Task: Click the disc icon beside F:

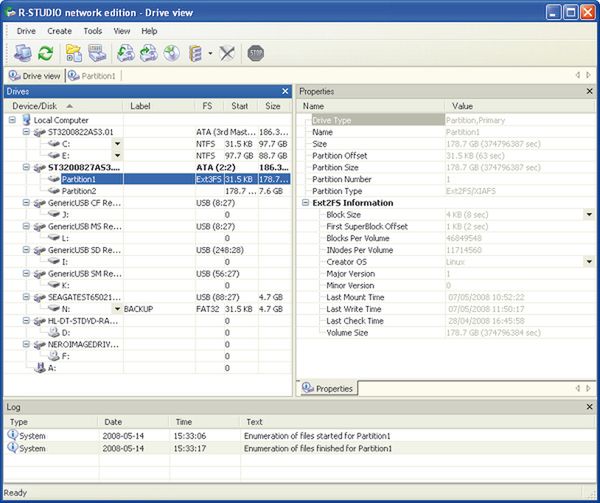Action: point(54,356)
